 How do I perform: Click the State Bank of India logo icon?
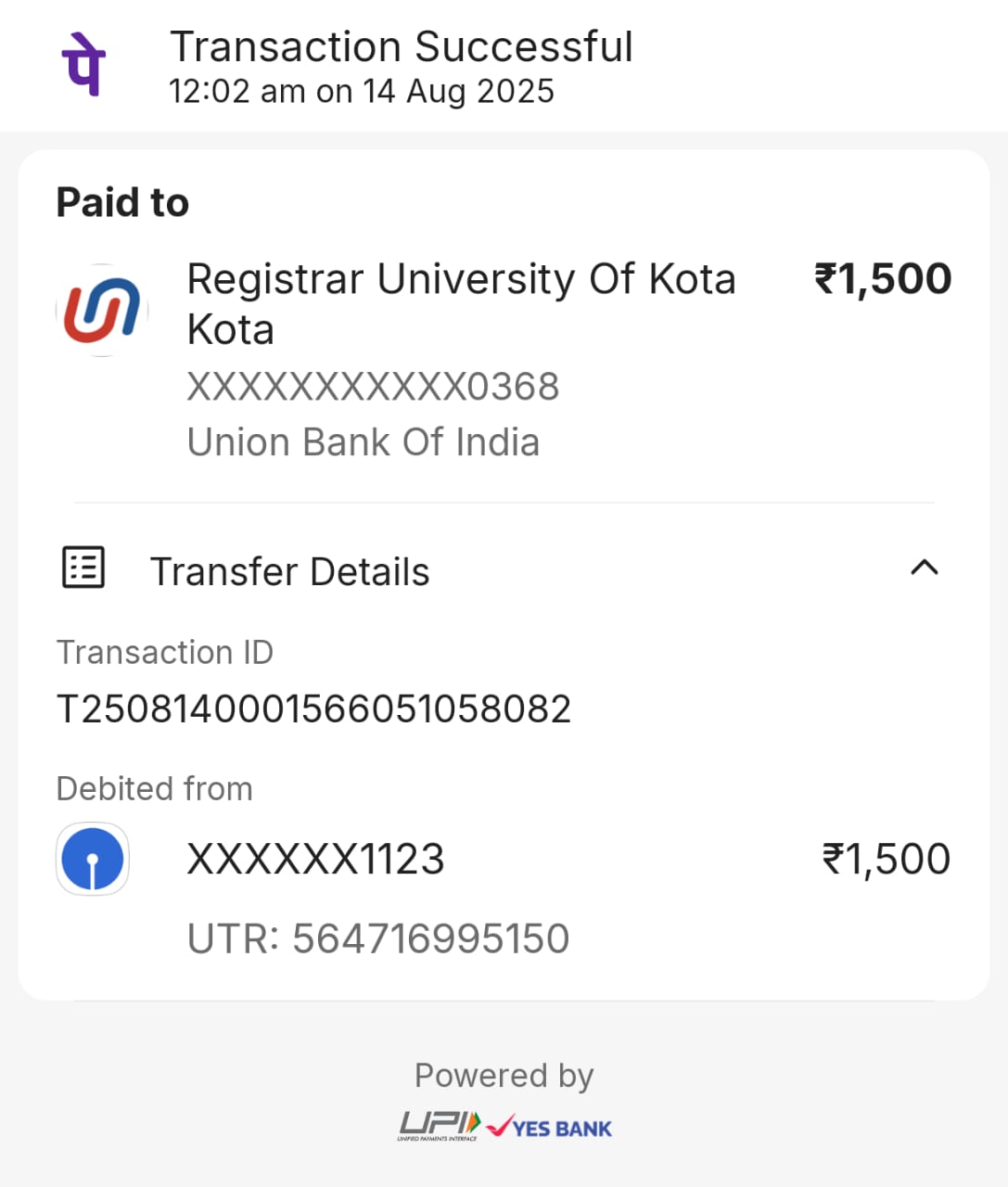coord(93,859)
